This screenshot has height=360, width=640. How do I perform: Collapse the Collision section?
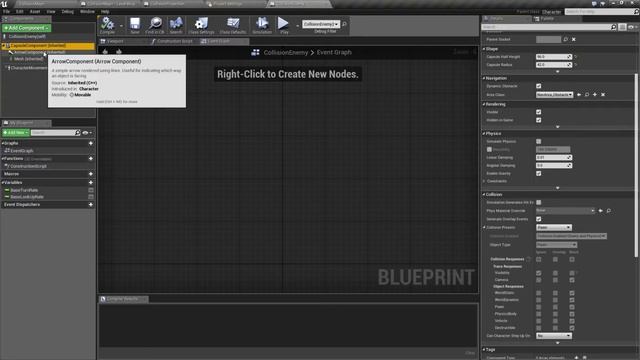484,195
